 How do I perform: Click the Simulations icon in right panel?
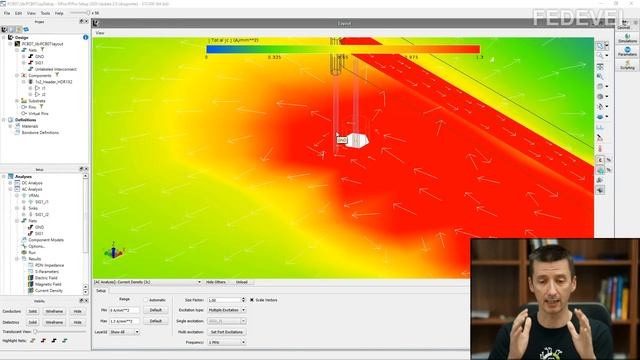pyautogui.click(x=627, y=38)
